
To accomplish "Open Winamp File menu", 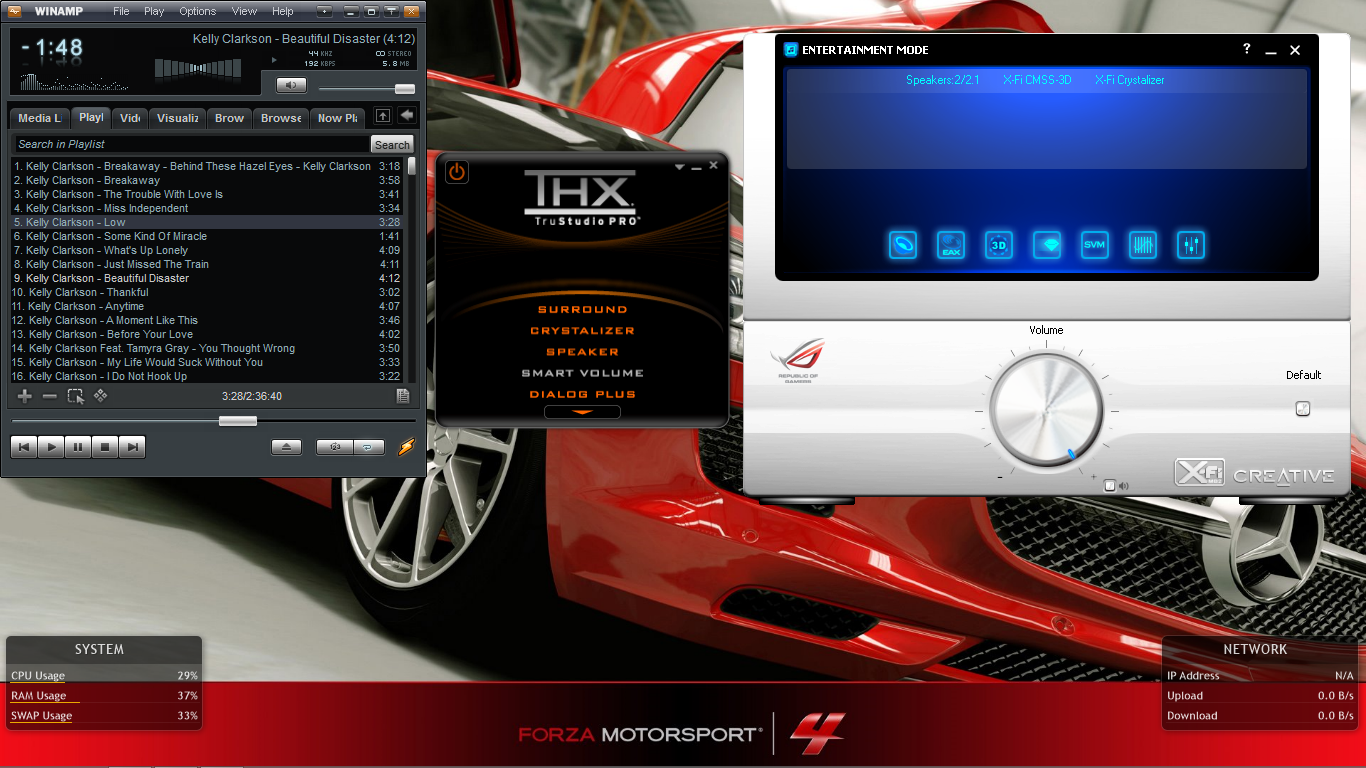I will coord(121,11).
